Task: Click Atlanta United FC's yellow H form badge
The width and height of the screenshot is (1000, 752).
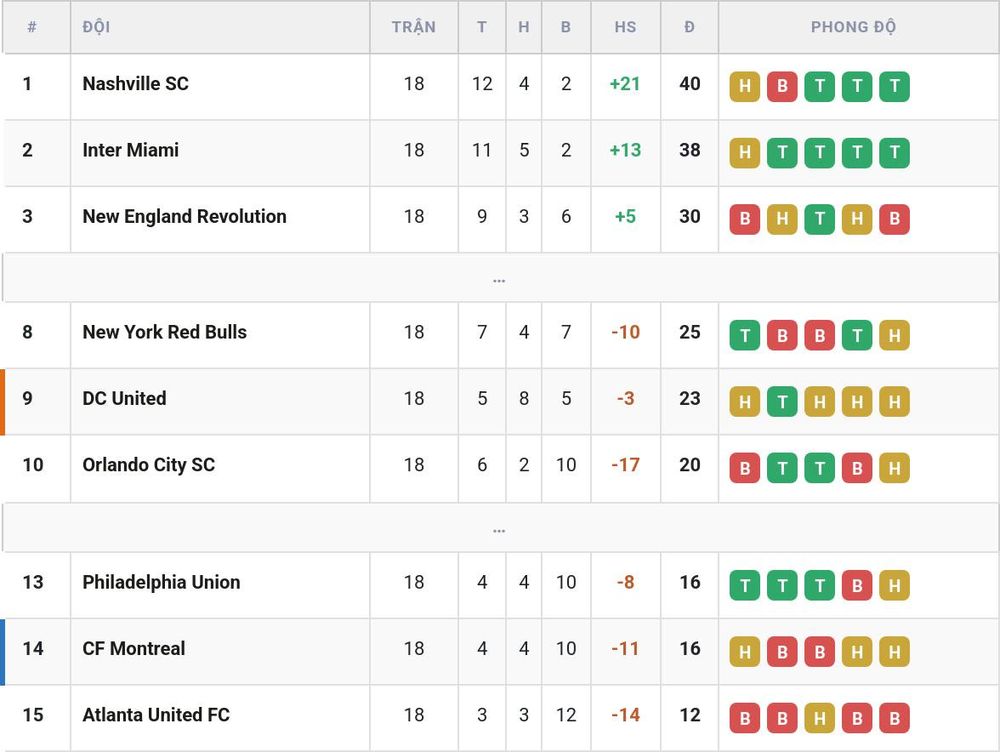Action: point(820,718)
